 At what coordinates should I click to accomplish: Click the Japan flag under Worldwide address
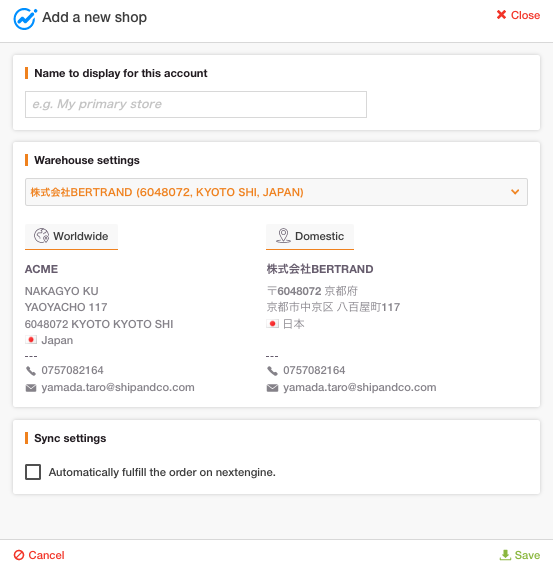(x=31, y=340)
